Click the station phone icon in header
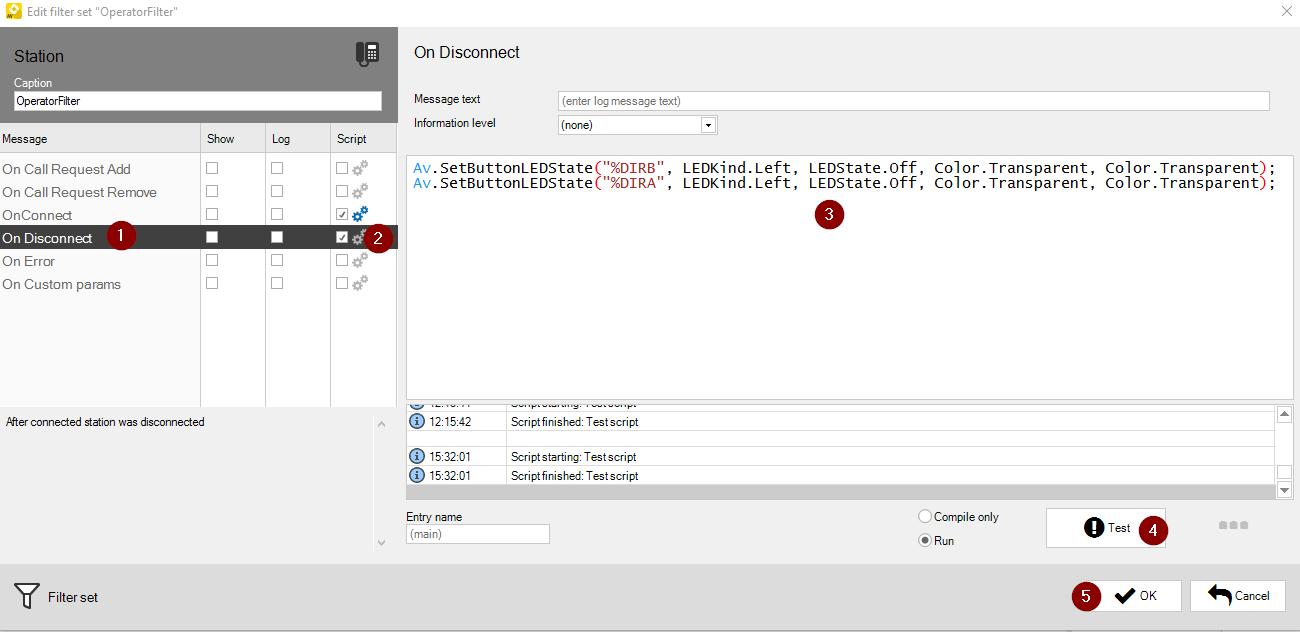Image resolution: width=1300 pixels, height=632 pixels. (x=367, y=55)
